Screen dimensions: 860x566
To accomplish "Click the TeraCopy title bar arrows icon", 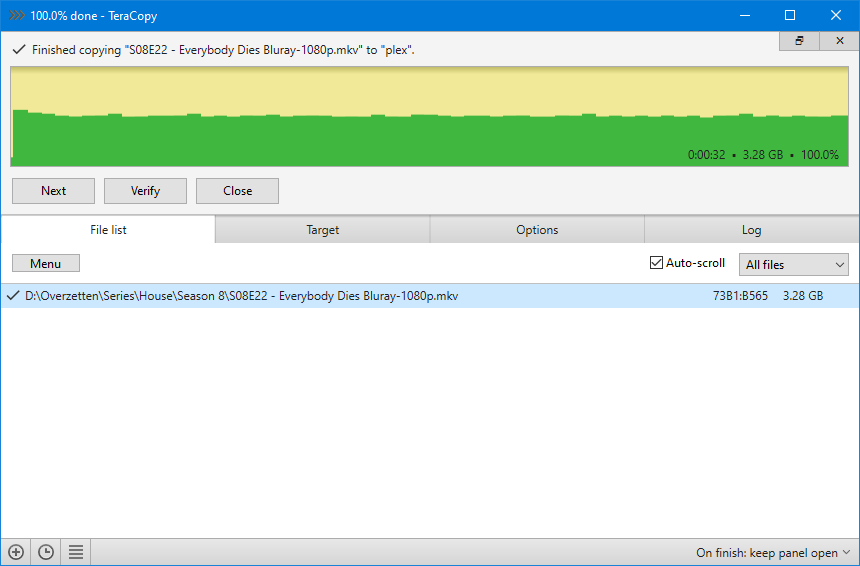I will pos(17,15).
